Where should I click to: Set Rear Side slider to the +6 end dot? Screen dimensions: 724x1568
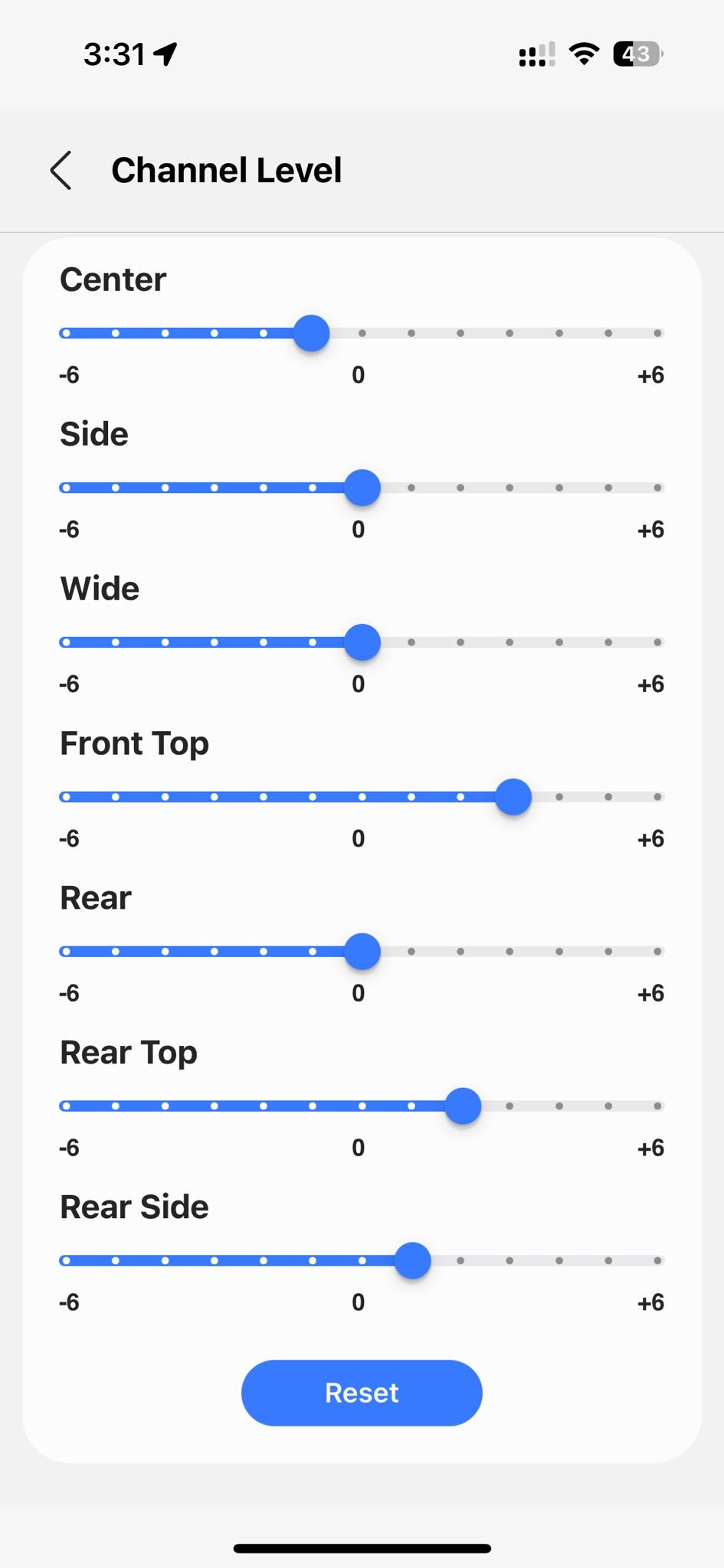[657, 1261]
